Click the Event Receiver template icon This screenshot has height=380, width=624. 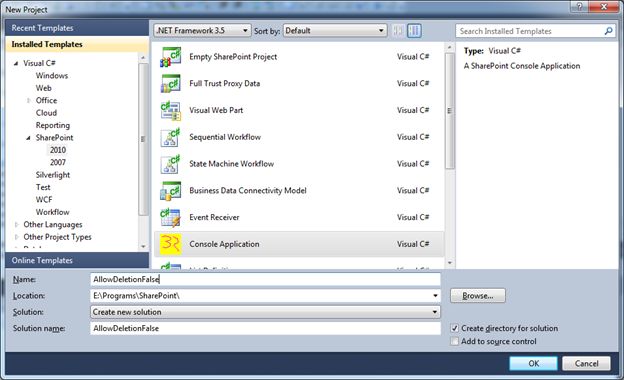[170, 217]
